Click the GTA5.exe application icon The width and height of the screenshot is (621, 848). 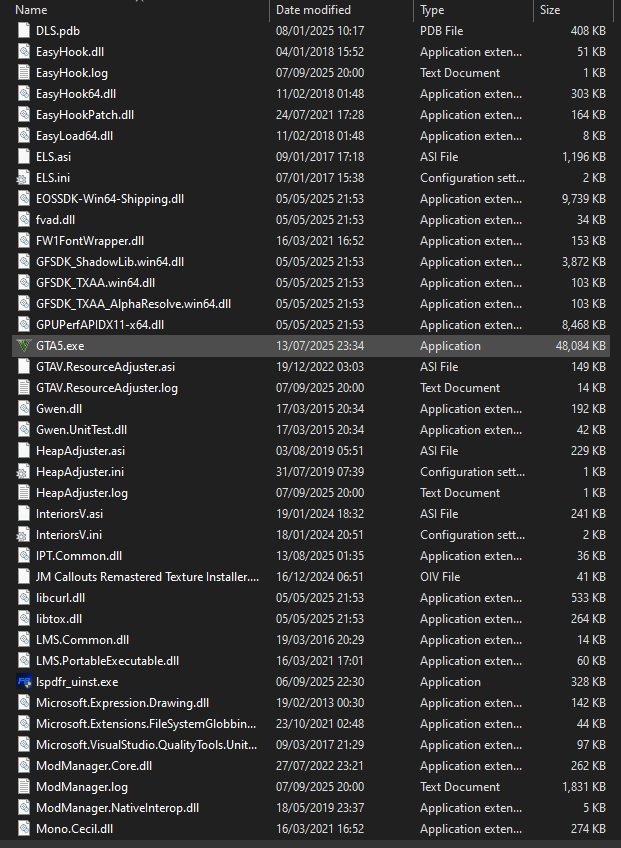coord(24,346)
